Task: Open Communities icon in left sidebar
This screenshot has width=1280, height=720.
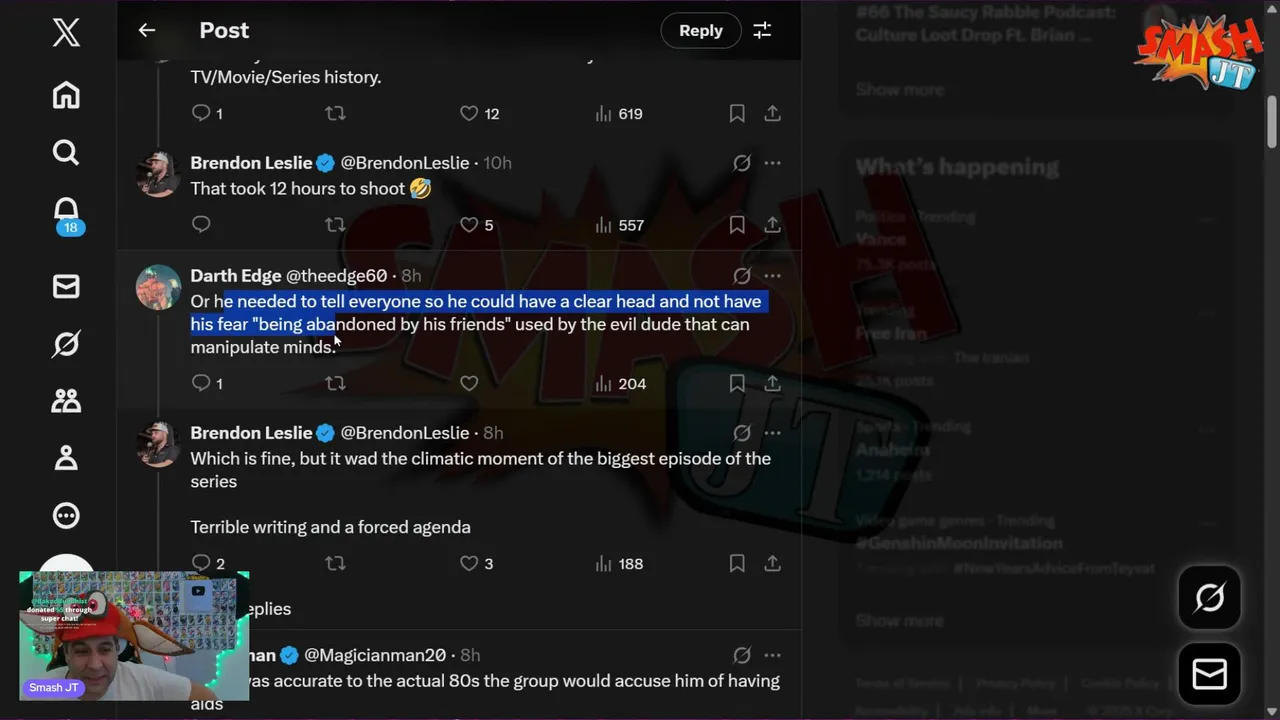Action: [x=66, y=401]
